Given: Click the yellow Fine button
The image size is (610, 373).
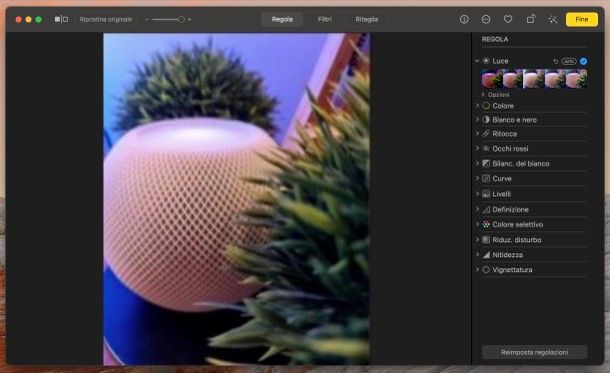Looking at the screenshot, I should coord(582,19).
